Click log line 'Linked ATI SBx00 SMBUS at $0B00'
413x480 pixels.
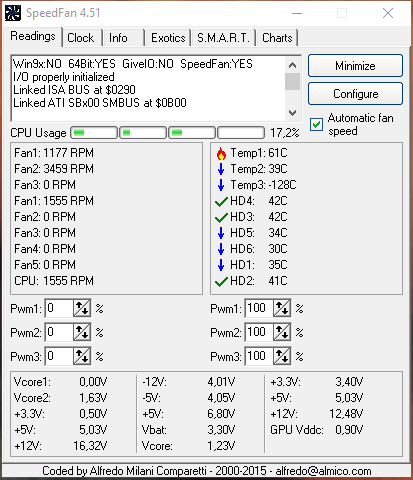pyautogui.click(x=100, y=103)
